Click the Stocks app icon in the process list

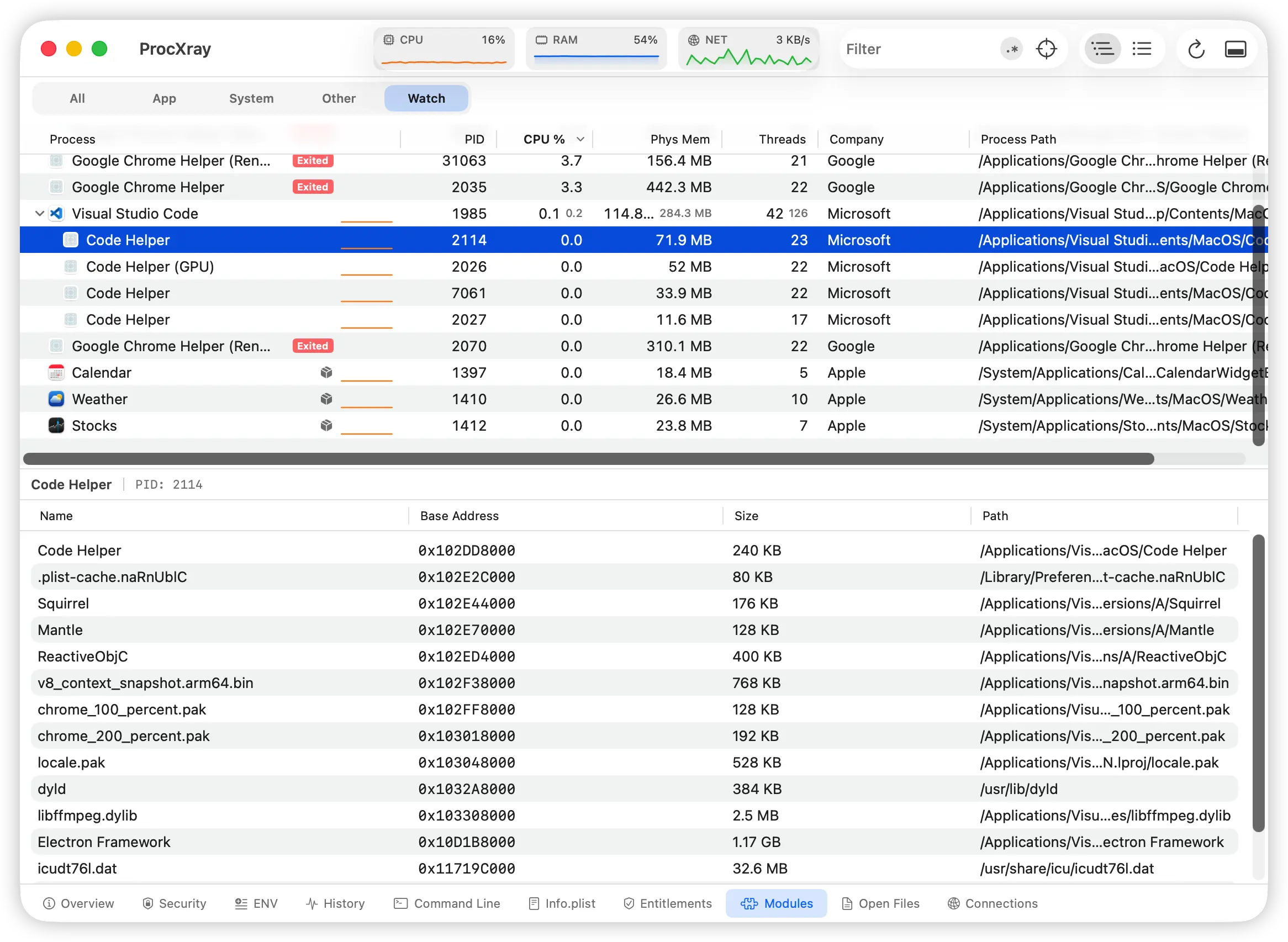[55, 425]
